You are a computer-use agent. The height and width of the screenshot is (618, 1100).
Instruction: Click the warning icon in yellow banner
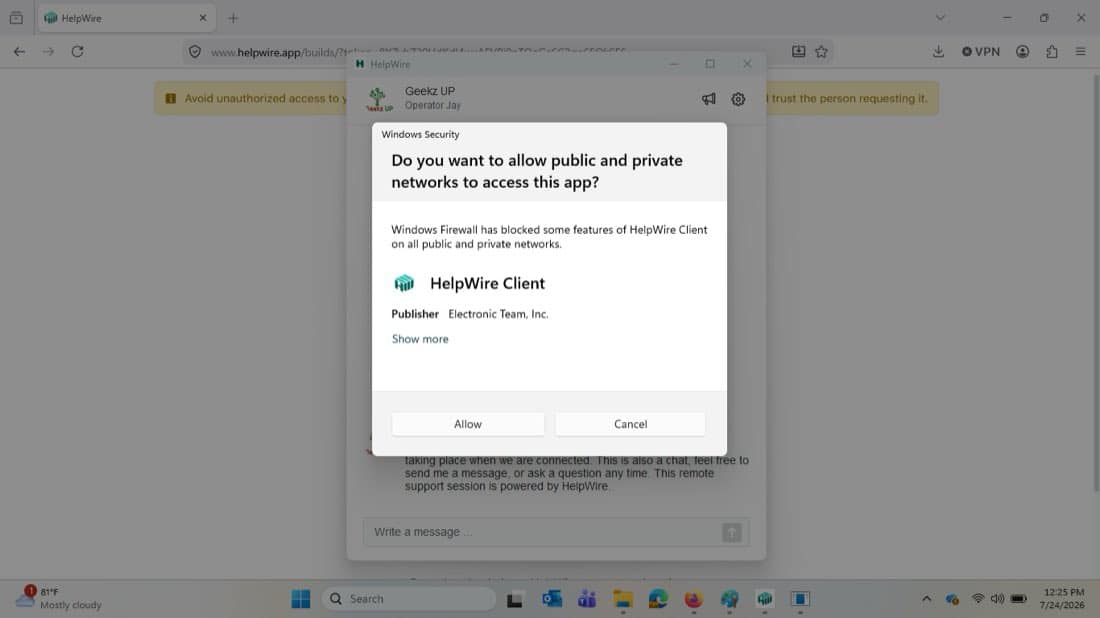click(170, 98)
